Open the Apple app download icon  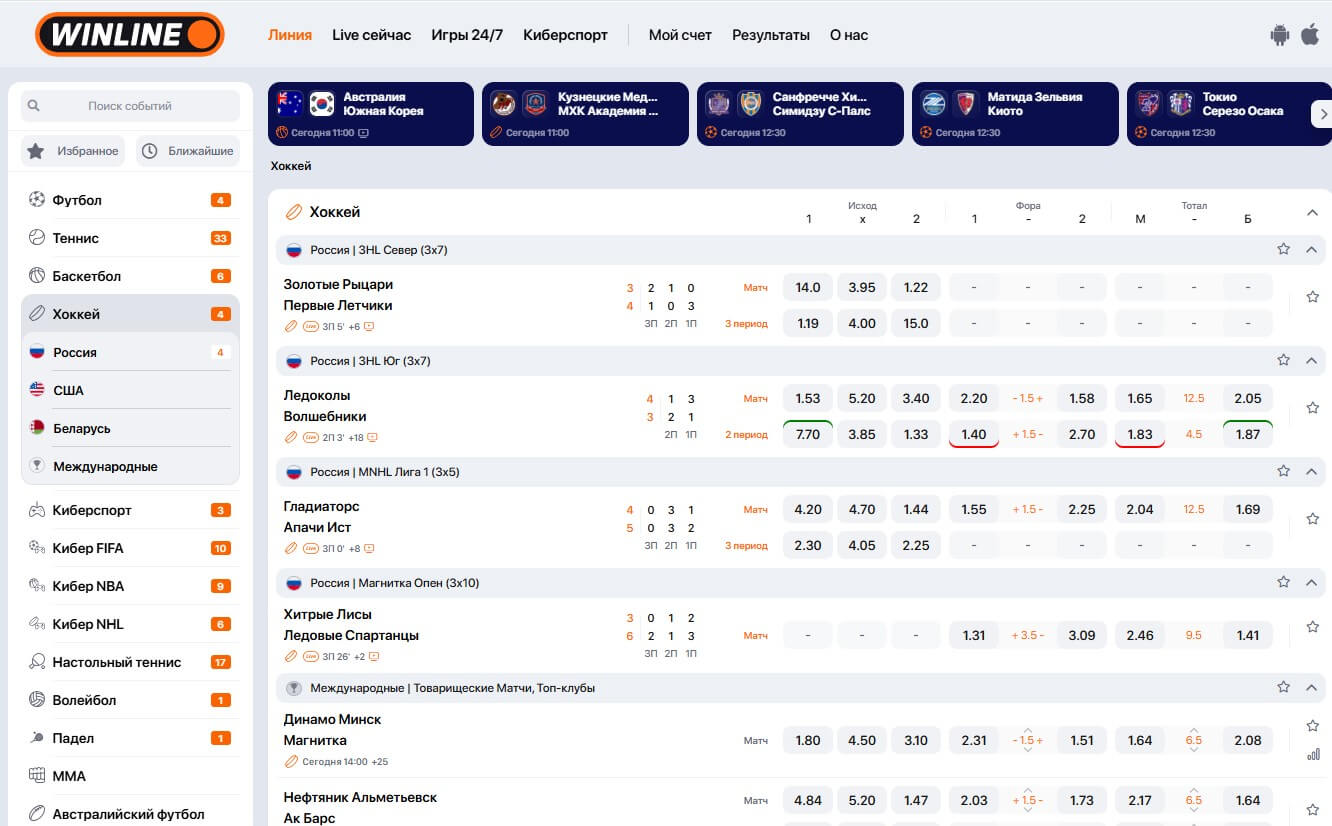[x=1310, y=35]
